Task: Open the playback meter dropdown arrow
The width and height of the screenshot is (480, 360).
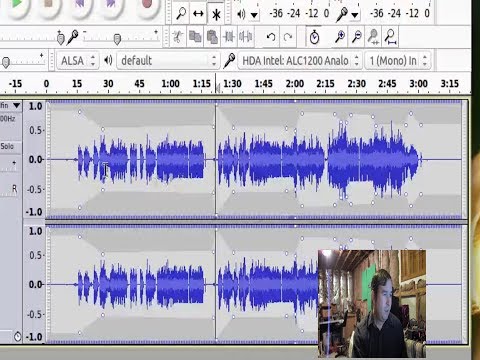Action: [x=254, y=15]
